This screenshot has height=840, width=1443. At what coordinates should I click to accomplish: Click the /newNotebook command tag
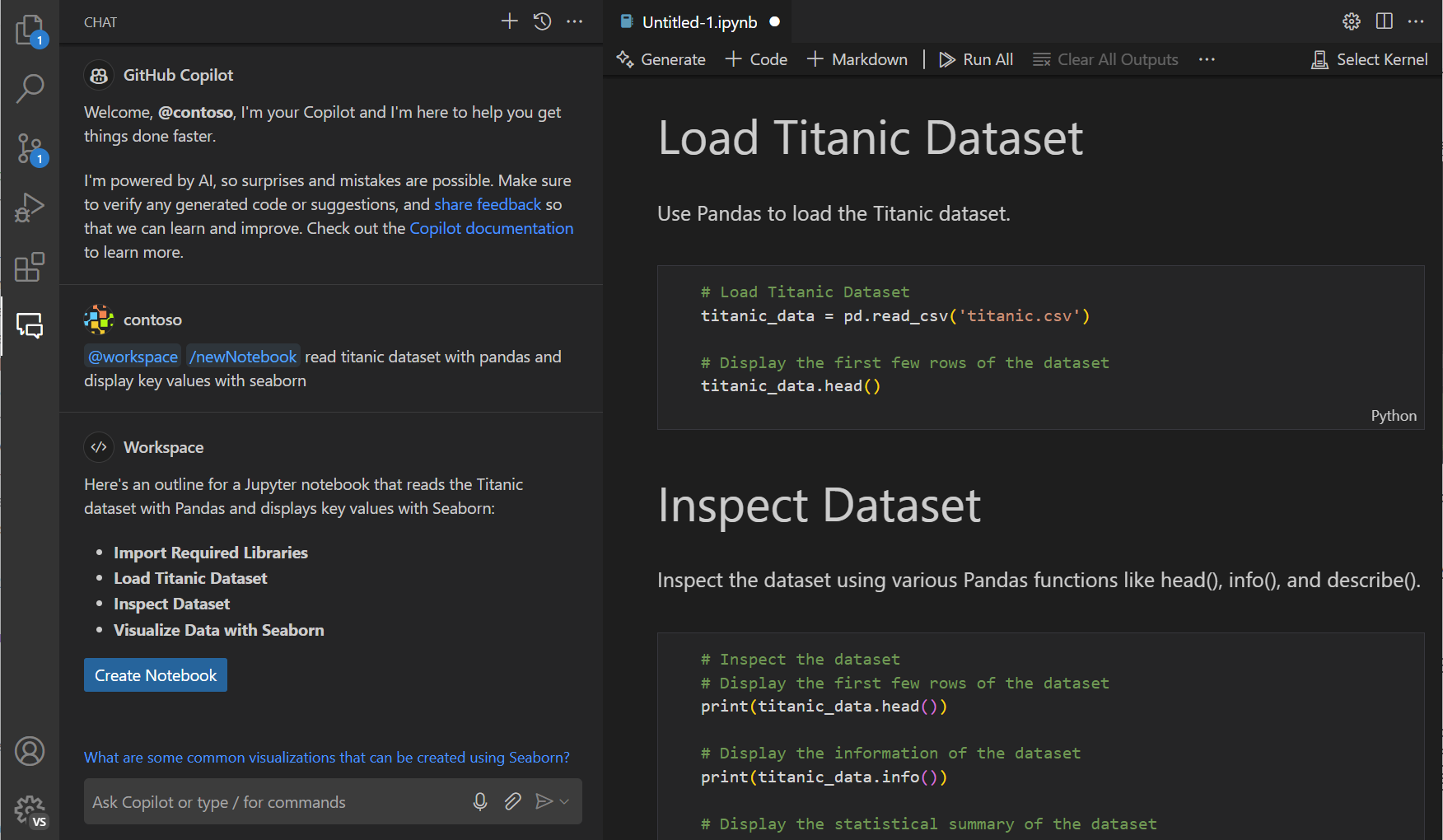243,357
